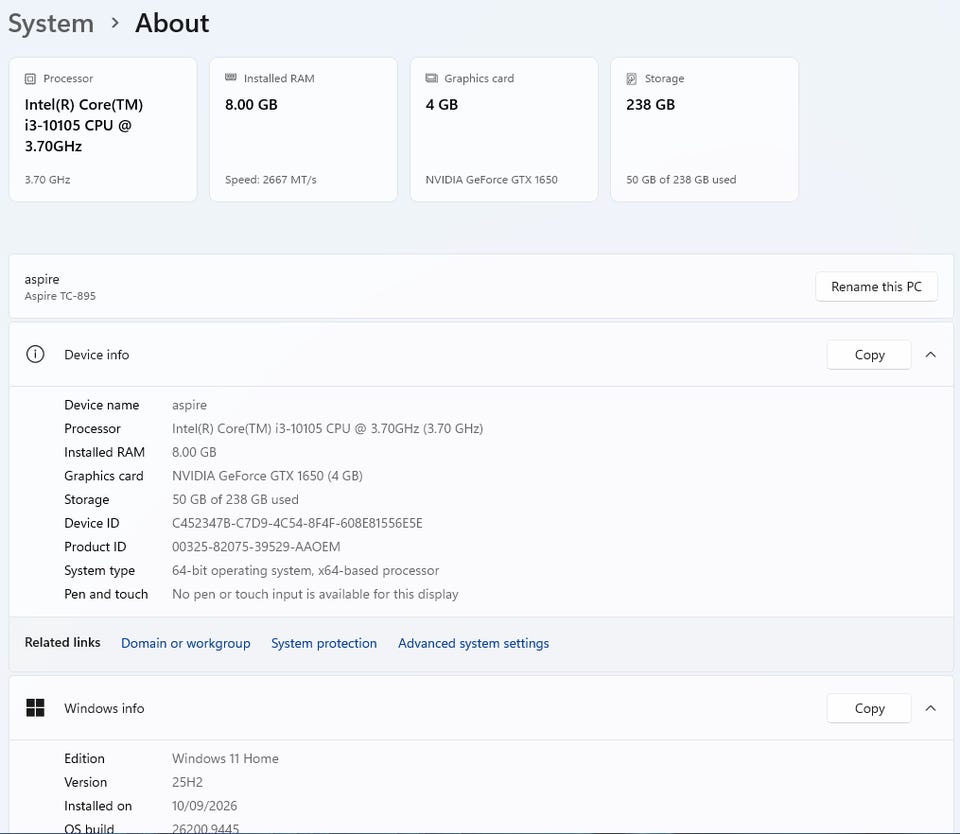Click Processor row value in Device info
960x834 pixels.
pyautogui.click(x=327, y=428)
